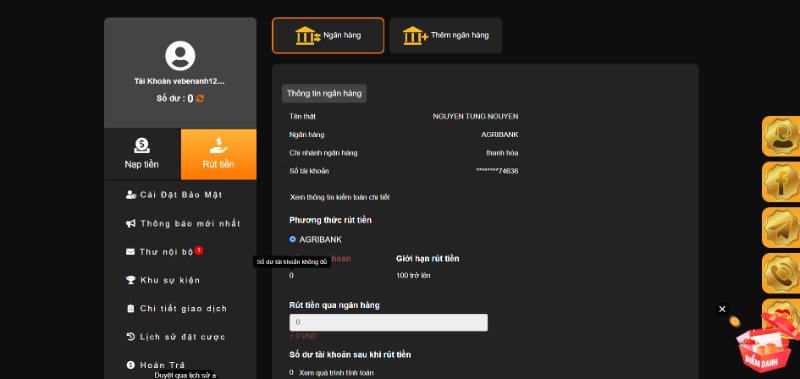800x379 pixels.
Task: Select the AGRIBANK radio button
Action: click(293, 239)
